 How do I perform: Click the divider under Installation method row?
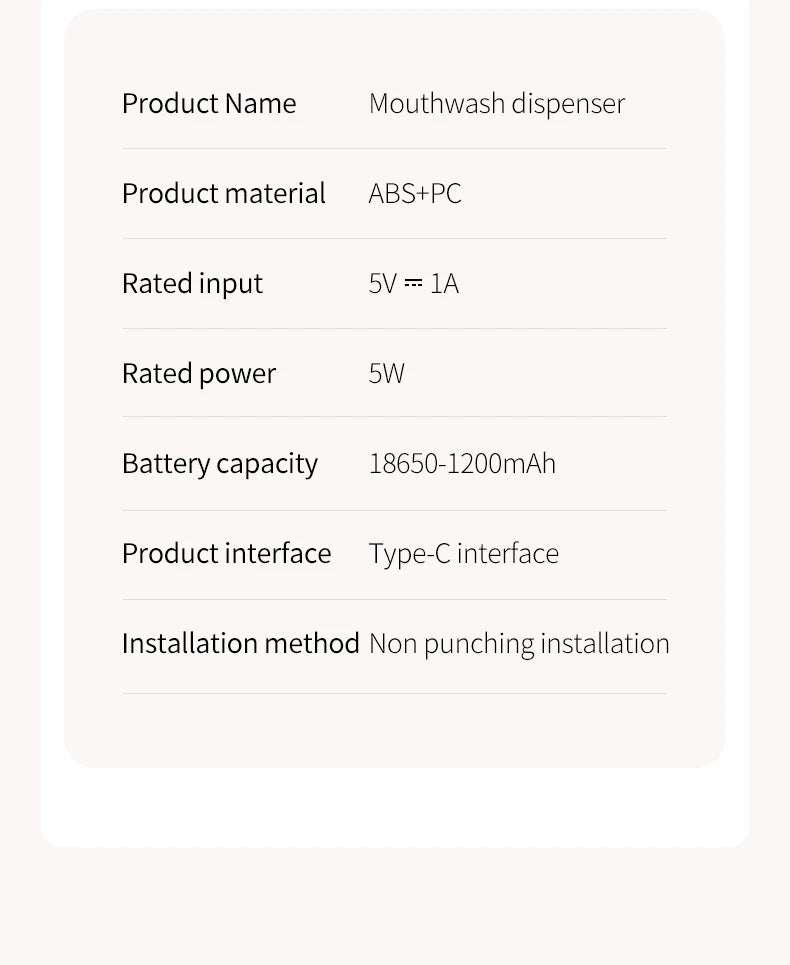[x=394, y=694]
